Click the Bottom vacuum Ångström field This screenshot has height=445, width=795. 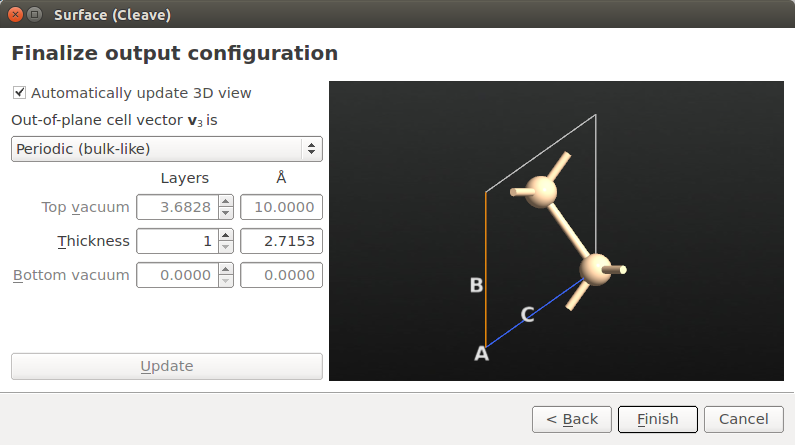(x=280, y=275)
